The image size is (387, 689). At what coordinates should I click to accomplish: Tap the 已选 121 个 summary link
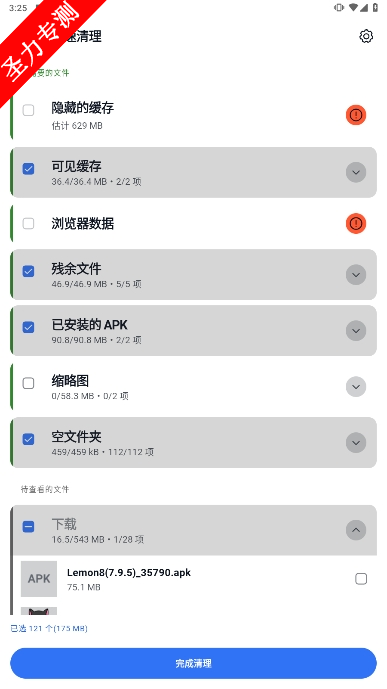point(49,628)
